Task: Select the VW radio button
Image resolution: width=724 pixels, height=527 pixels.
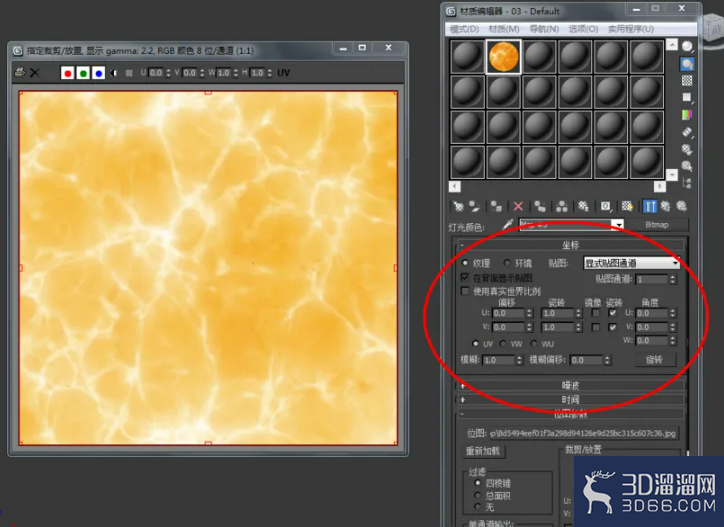Action: [502, 344]
